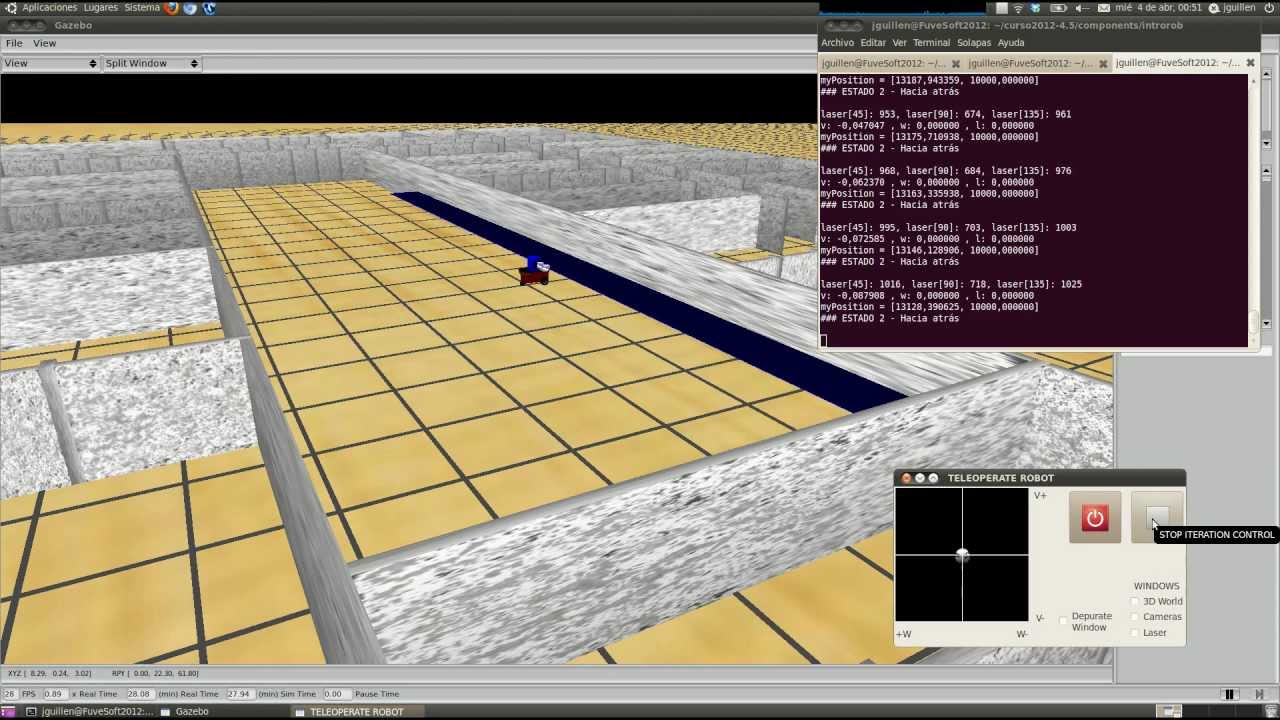Open the Sistema menu

142,8
